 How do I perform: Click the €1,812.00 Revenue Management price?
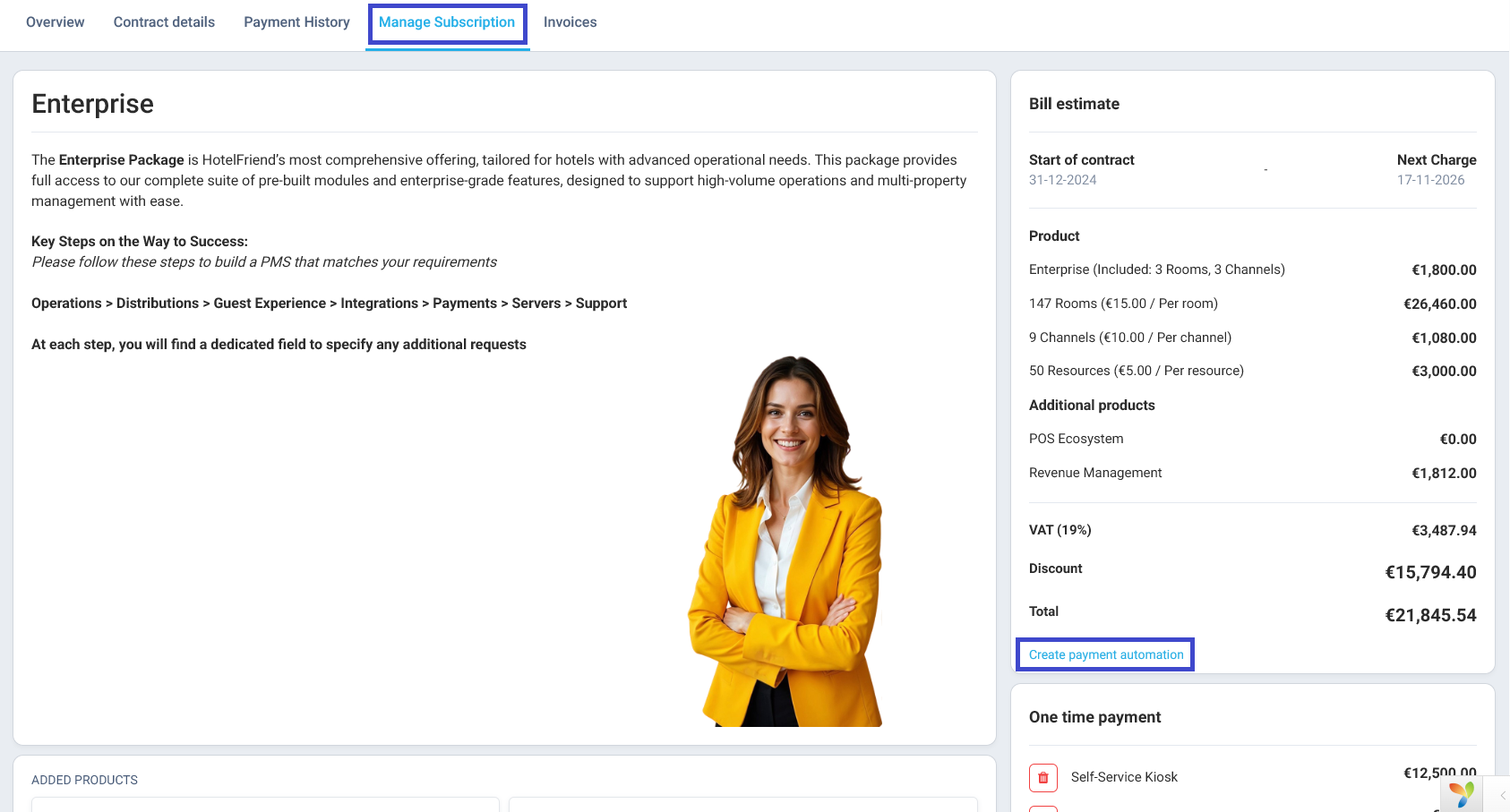1444,473
